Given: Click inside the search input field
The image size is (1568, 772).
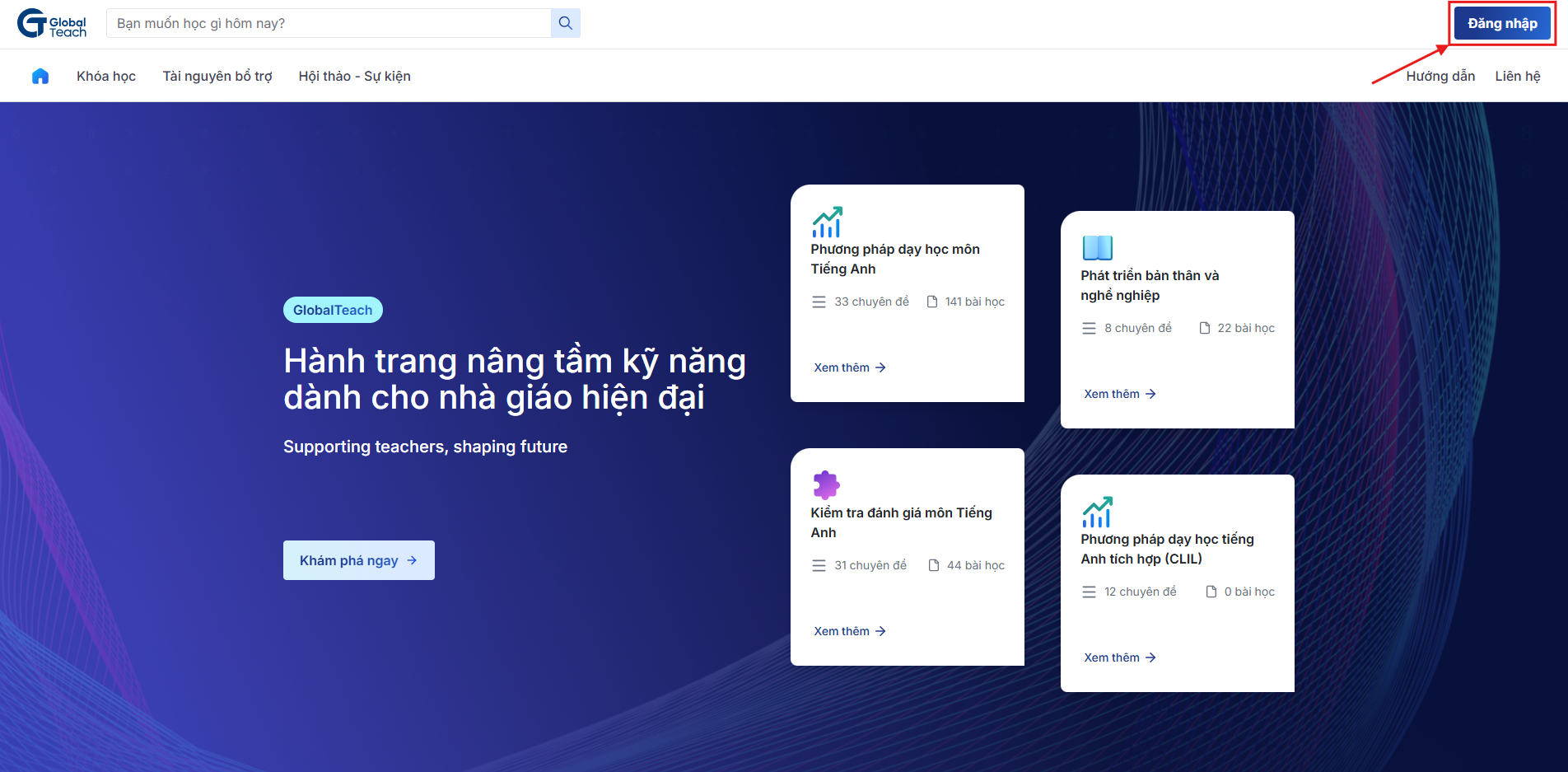Looking at the screenshot, I should click(x=329, y=23).
